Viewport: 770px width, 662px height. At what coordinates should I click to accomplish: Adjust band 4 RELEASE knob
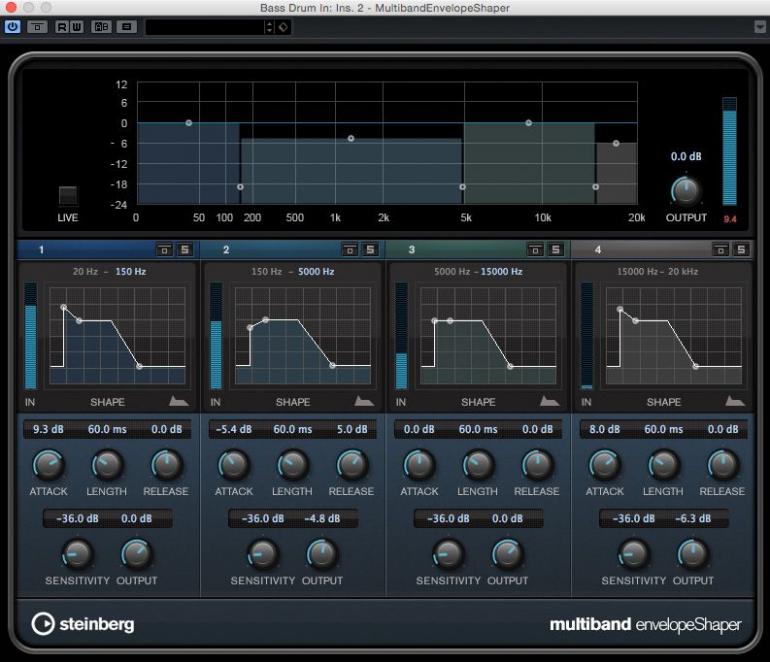pos(722,465)
